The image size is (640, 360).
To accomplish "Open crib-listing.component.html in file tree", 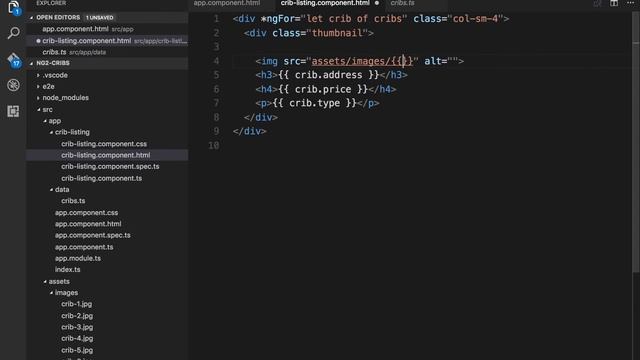I will coord(106,155).
